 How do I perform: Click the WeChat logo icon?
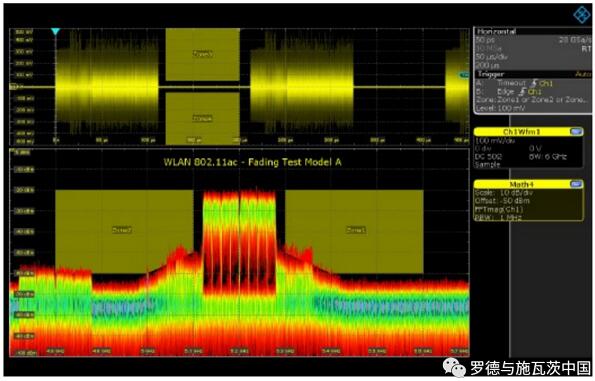(453, 368)
